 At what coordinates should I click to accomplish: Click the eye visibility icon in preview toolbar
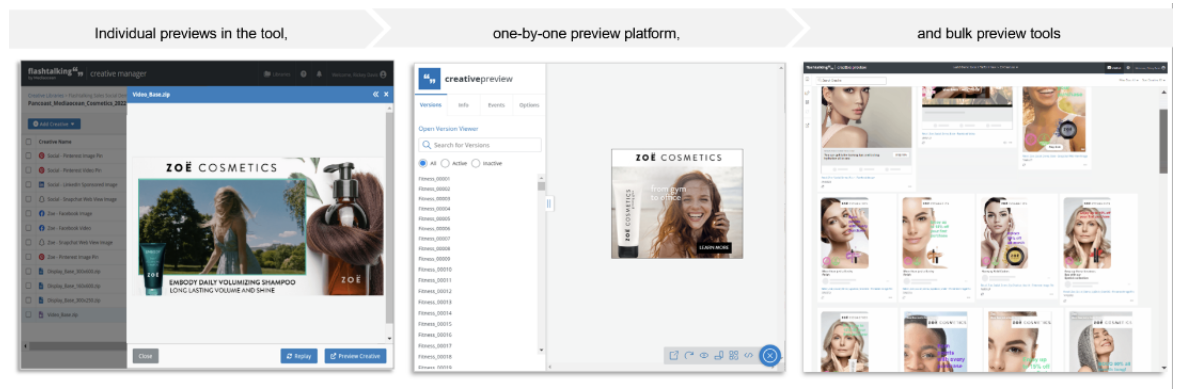(703, 355)
